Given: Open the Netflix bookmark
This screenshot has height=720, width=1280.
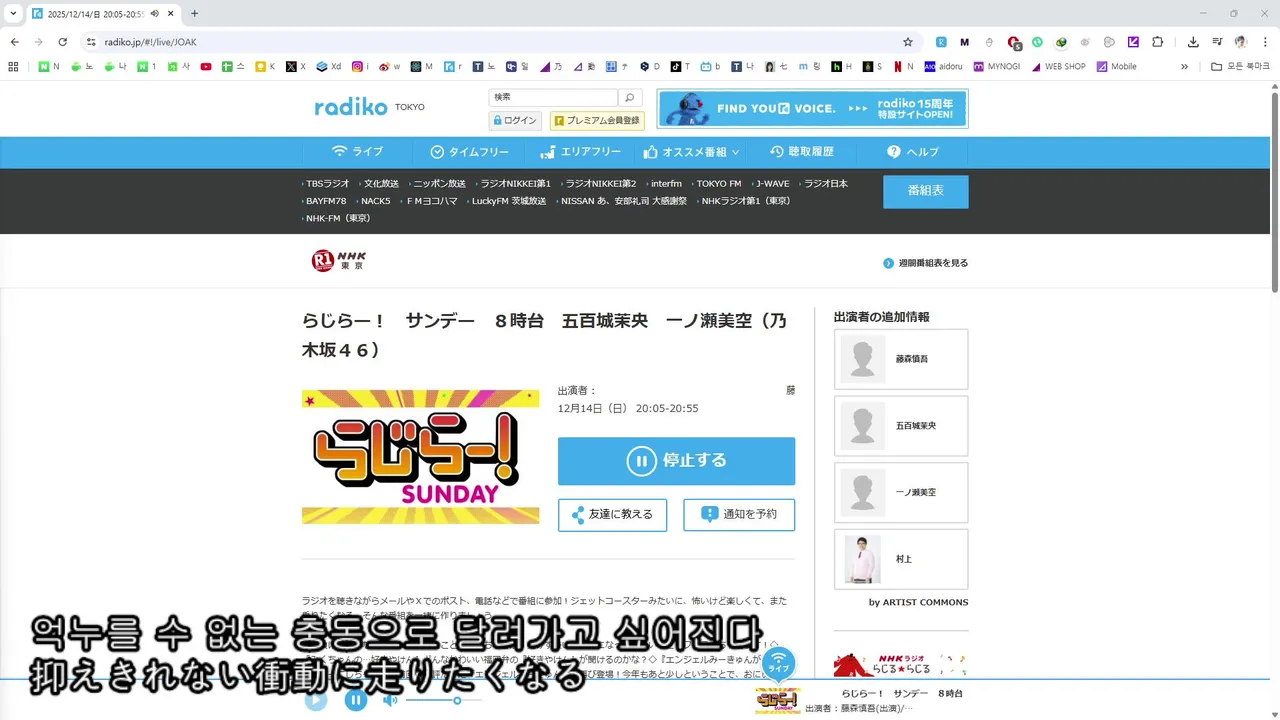Looking at the screenshot, I should (904, 67).
